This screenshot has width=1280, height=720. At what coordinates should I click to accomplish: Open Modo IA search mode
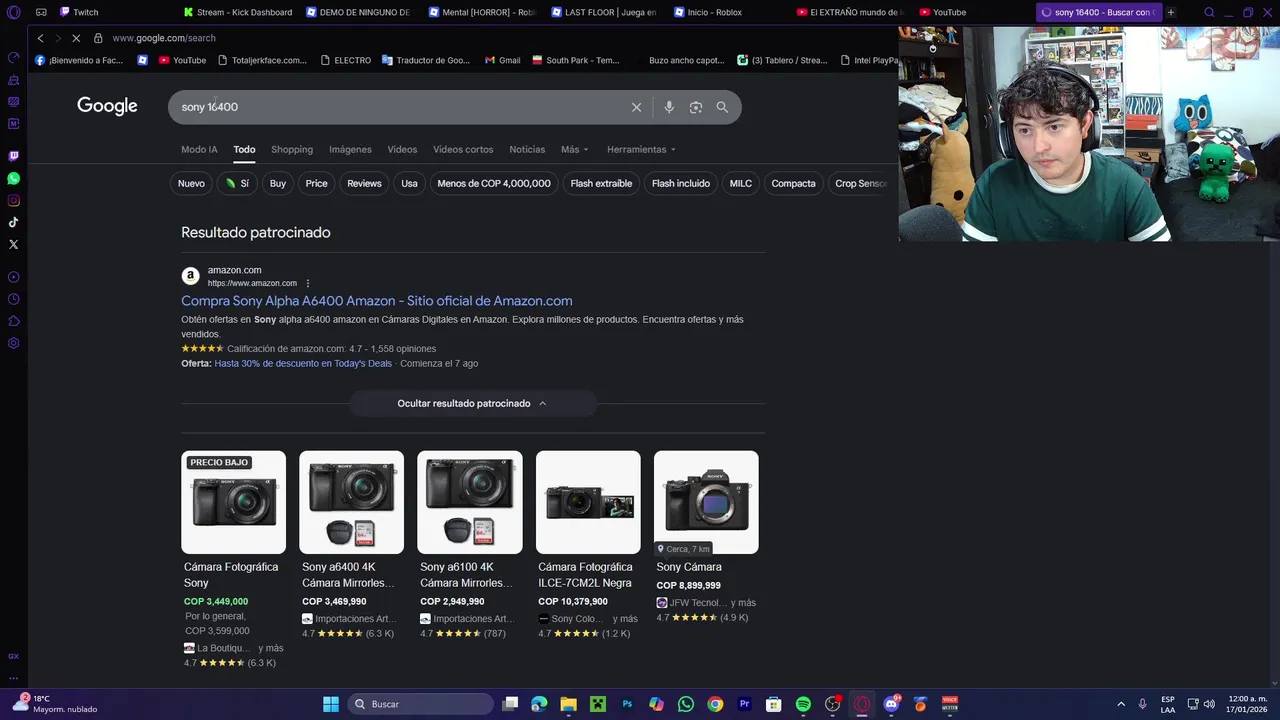199,149
